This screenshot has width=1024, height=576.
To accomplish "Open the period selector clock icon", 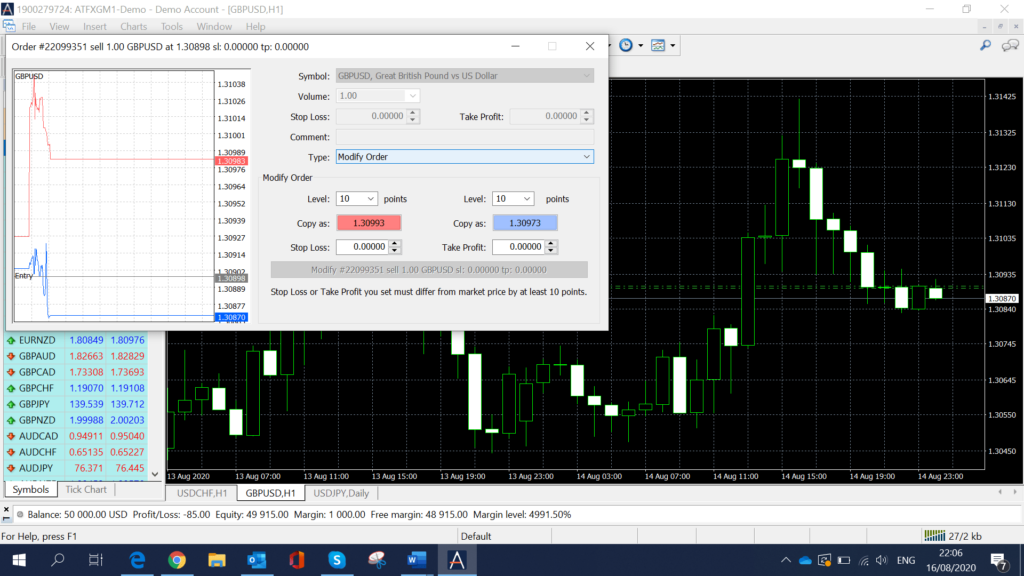I will (624, 45).
